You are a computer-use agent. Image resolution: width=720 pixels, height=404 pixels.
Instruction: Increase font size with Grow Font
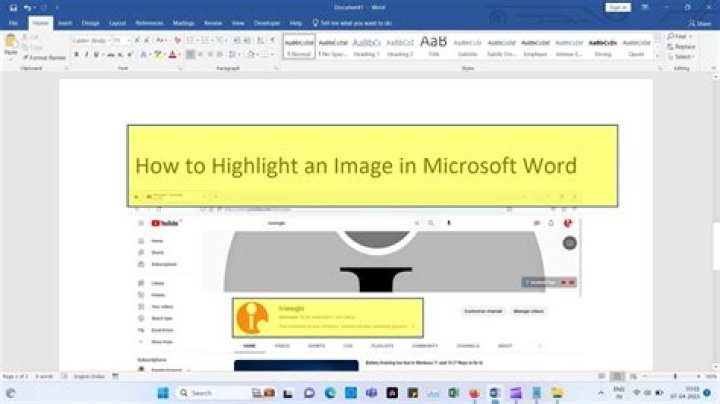click(x=137, y=40)
